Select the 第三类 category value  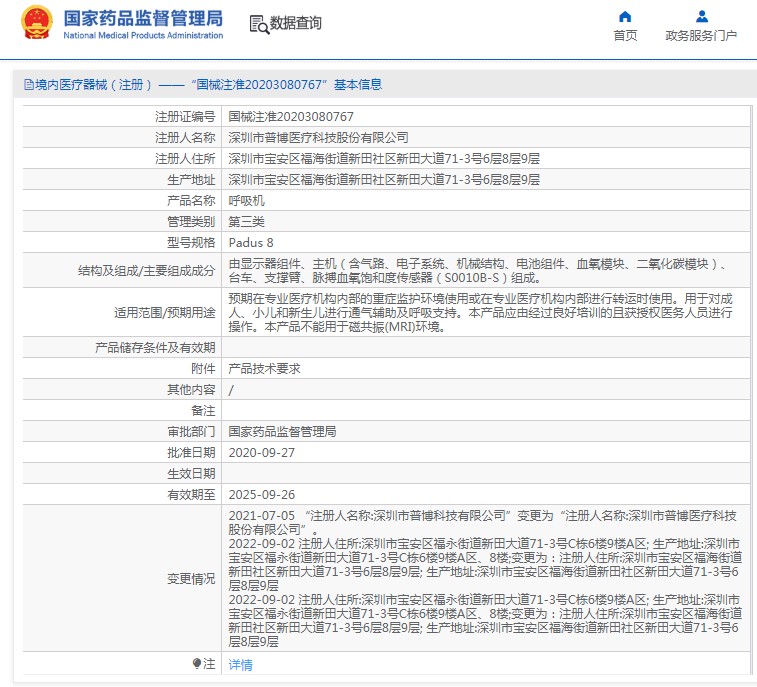pos(246,222)
